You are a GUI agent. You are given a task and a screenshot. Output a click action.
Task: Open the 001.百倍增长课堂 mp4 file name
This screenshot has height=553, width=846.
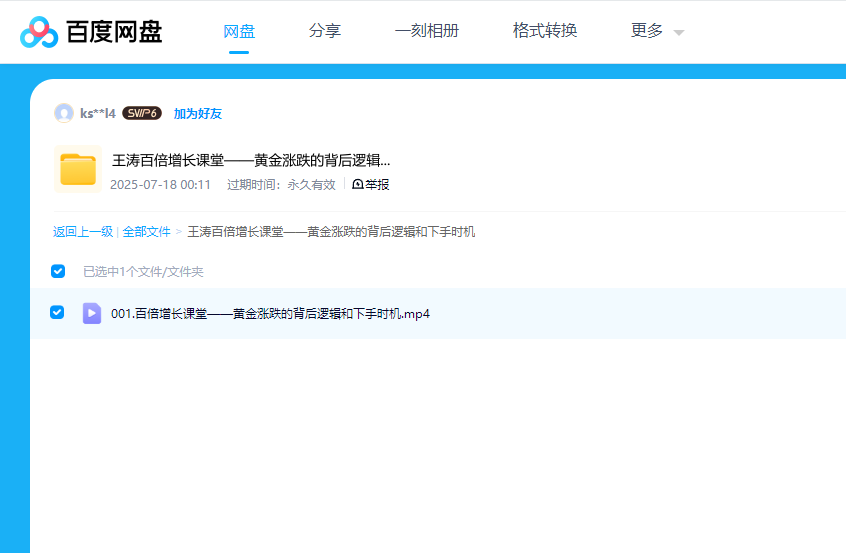click(x=270, y=314)
